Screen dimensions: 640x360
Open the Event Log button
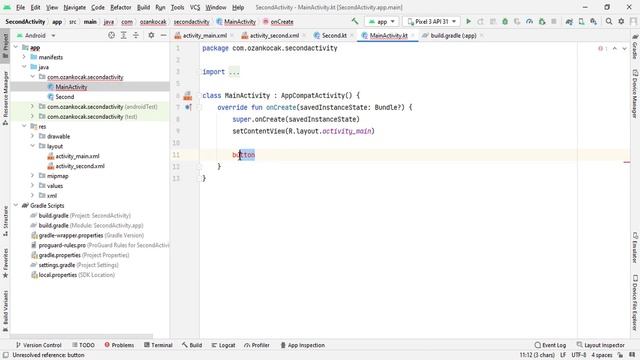551,345
